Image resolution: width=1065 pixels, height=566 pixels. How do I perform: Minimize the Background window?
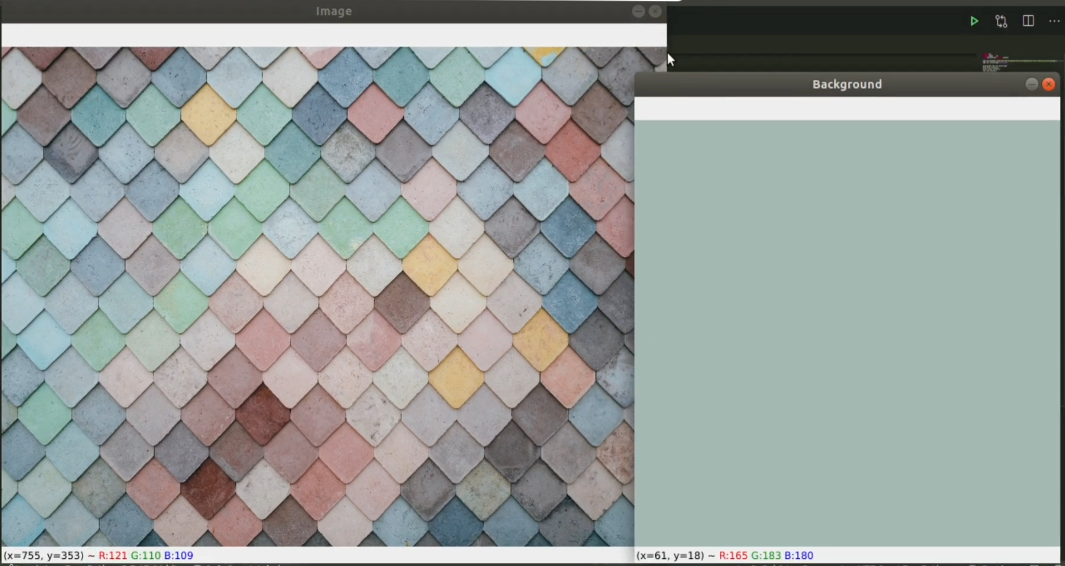pyautogui.click(x=1032, y=84)
